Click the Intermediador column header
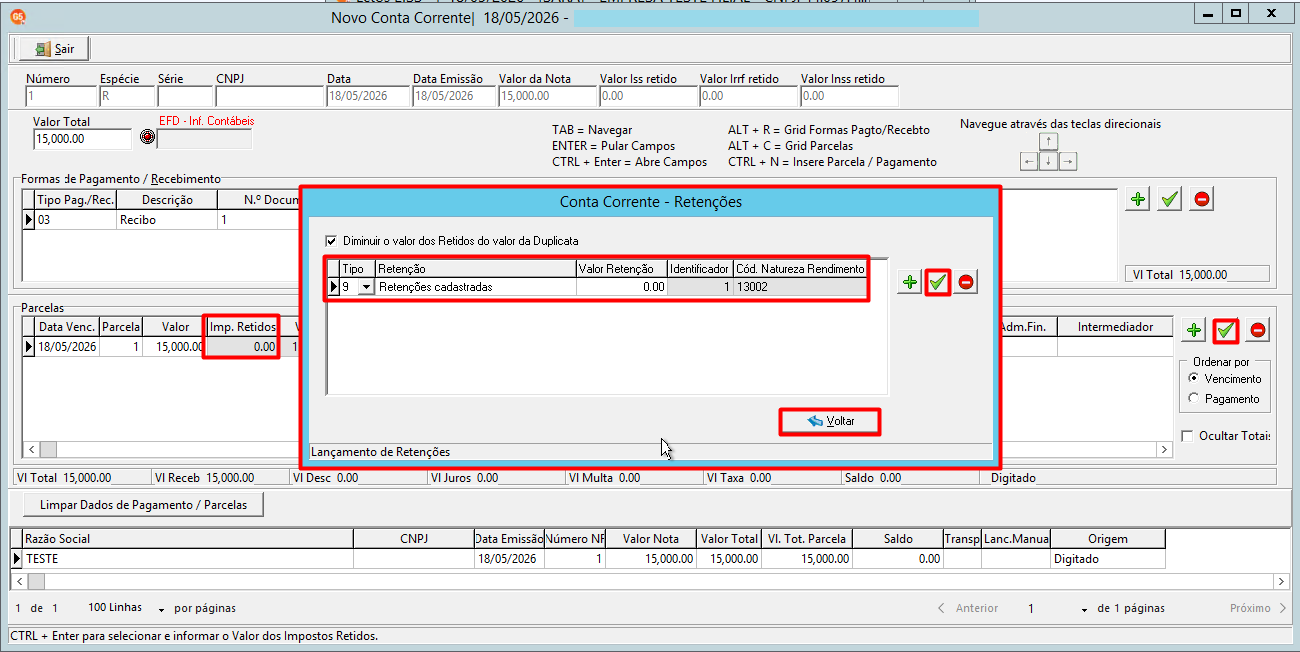 [1115, 327]
